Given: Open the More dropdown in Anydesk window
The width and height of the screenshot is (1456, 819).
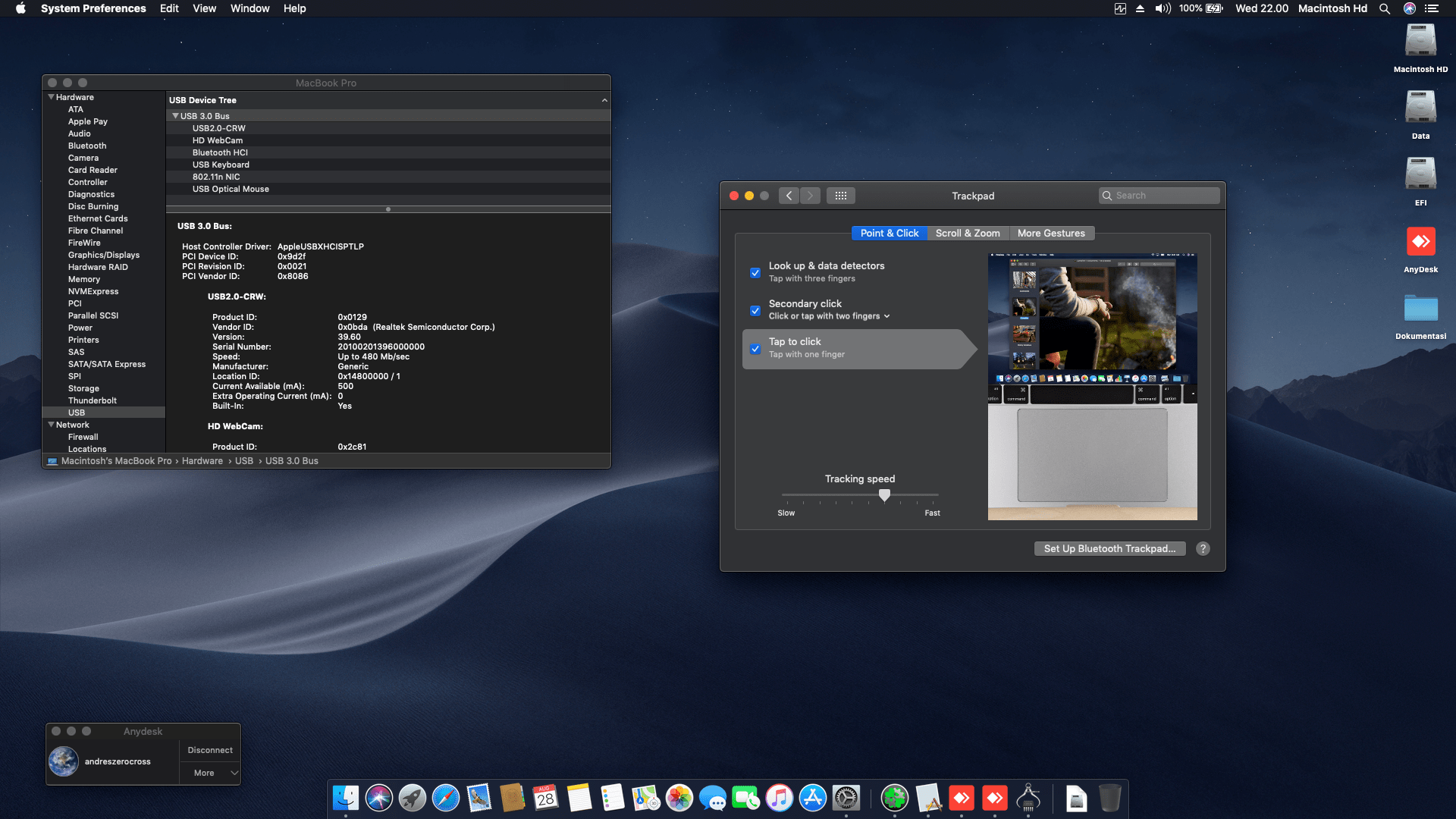Looking at the screenshot, I should (x=210, y=773).
